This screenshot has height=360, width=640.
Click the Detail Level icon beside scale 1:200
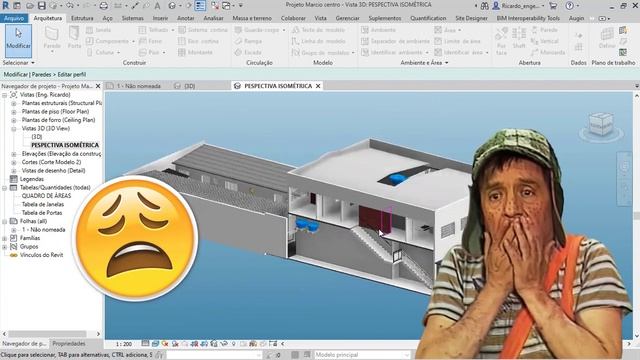pyautogui.click(x=146, y=344)
